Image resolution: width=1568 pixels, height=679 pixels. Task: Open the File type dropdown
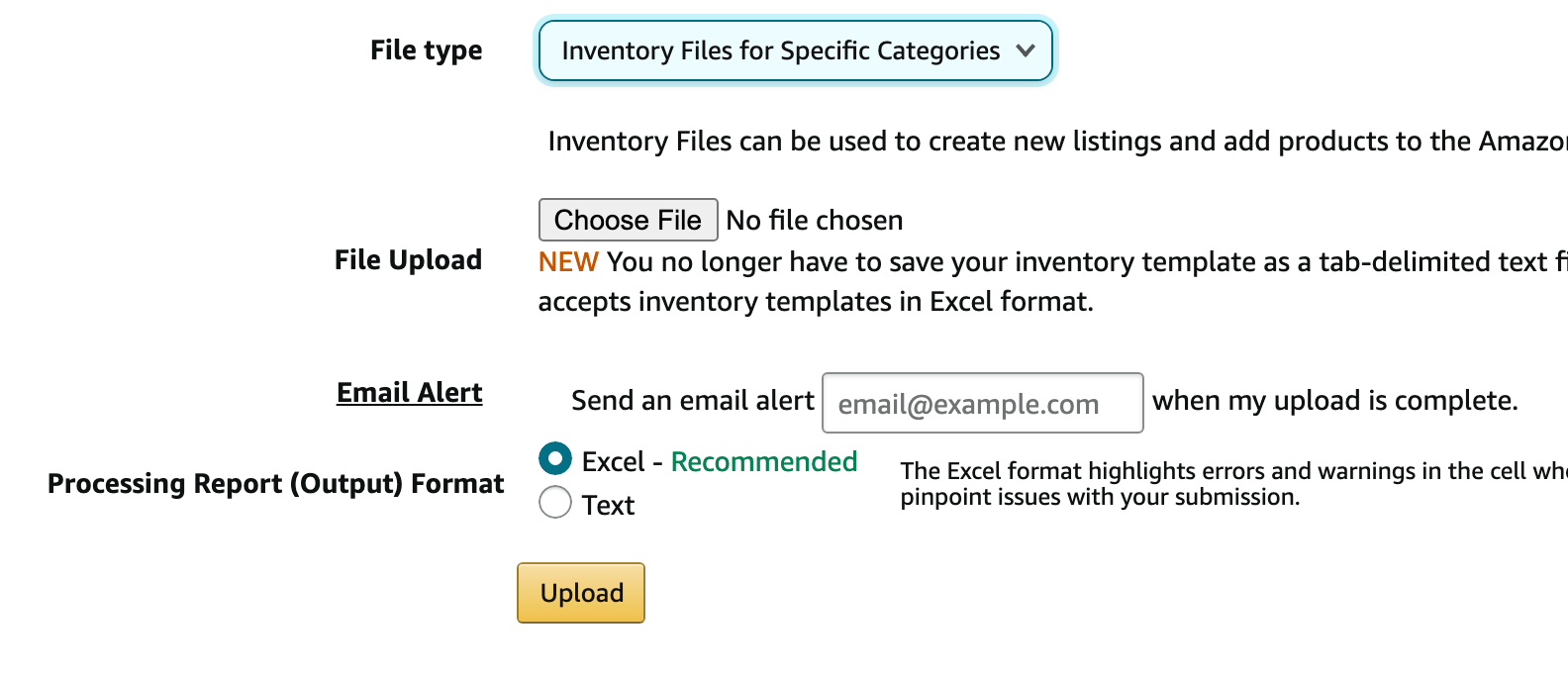[x=781, y=50]
